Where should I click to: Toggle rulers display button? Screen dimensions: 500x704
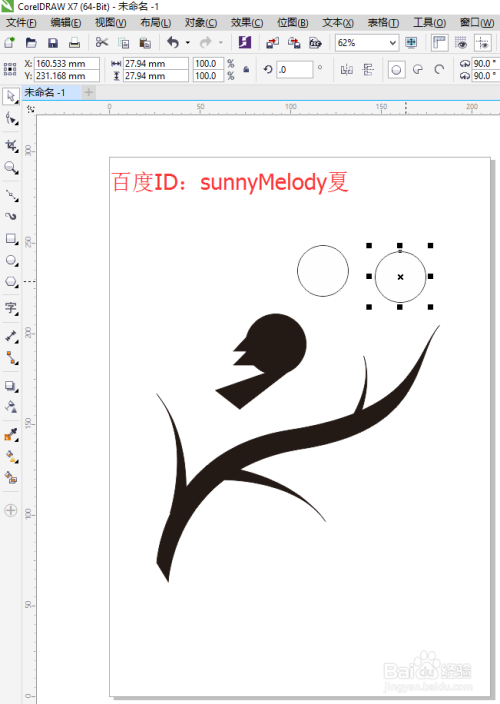439,43
